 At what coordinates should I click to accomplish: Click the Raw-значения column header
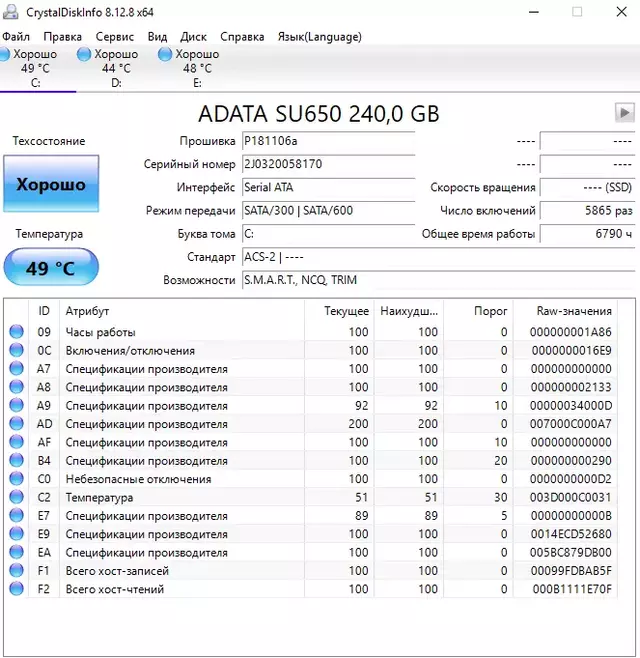[565, 311]
